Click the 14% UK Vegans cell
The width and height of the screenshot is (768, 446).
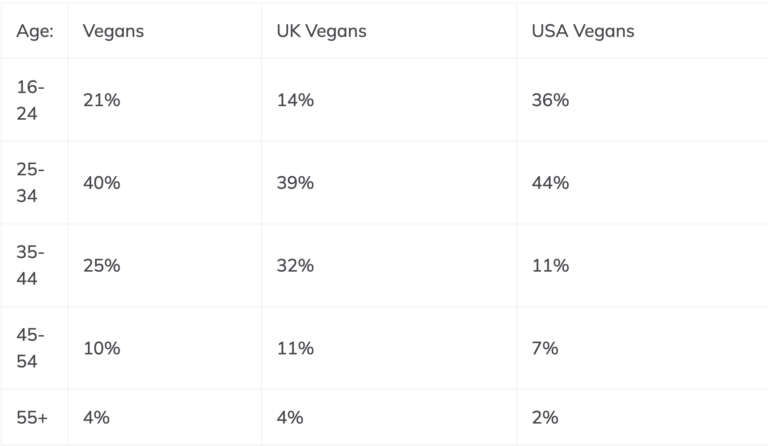click(295, 100)
